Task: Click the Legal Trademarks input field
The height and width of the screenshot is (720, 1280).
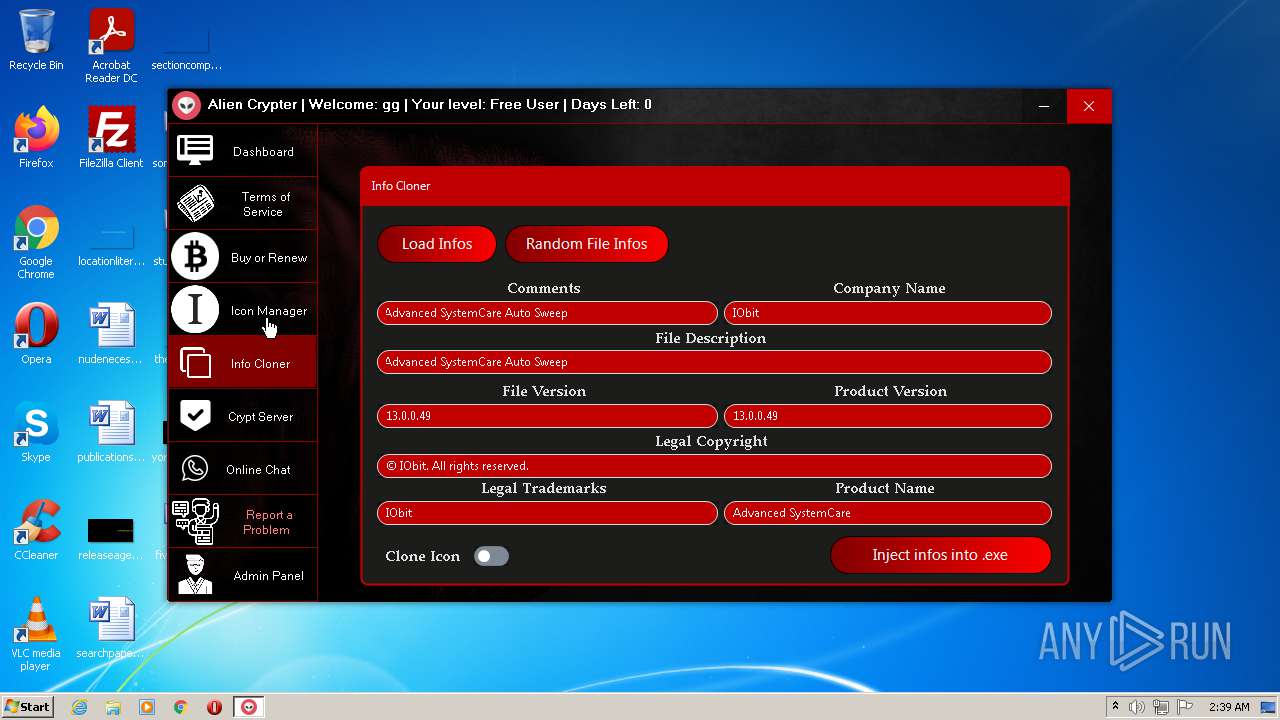Action: (x=547, y=513)
